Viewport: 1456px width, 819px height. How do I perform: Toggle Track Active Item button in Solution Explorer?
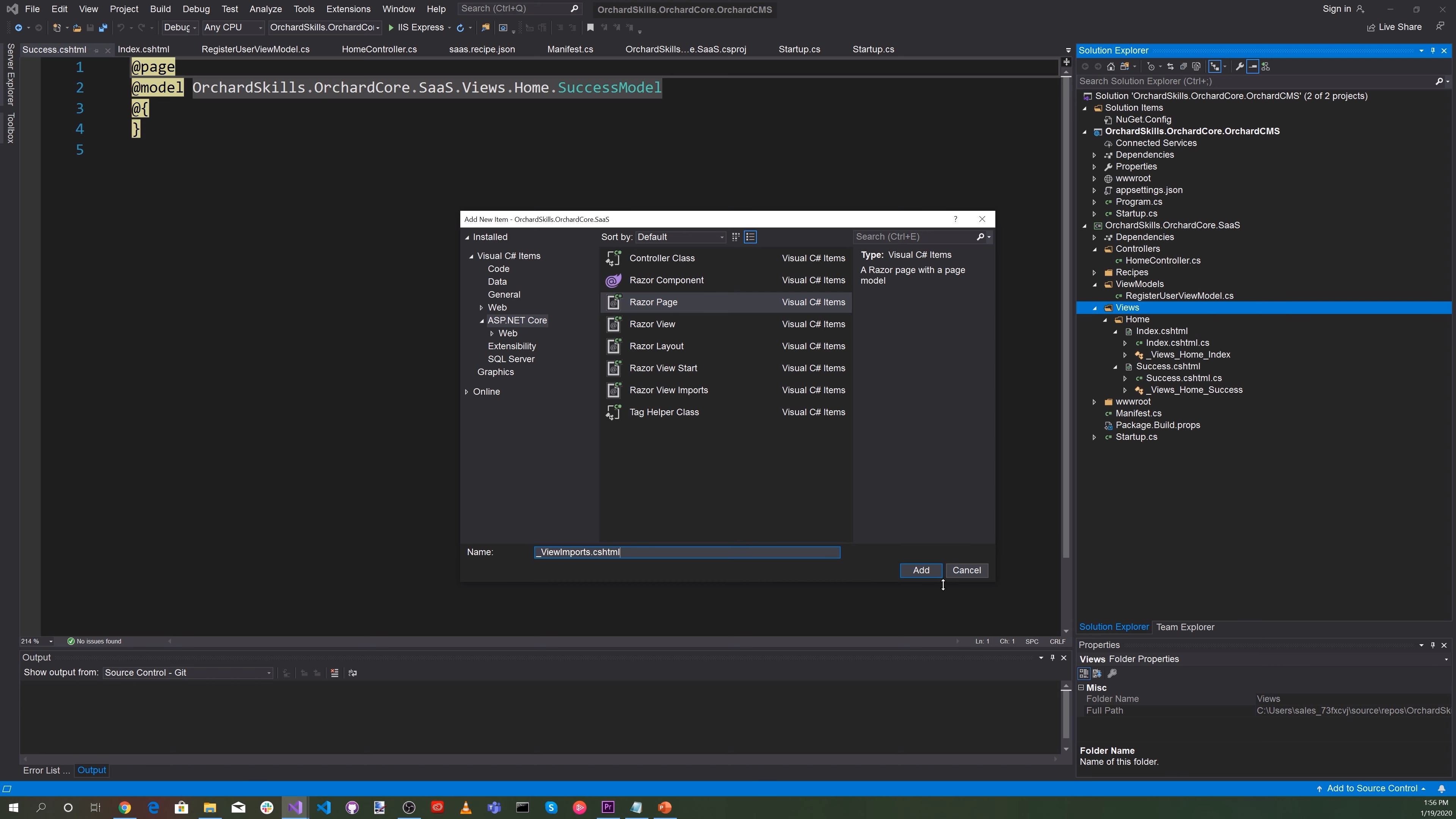(x=1214, y=67)
